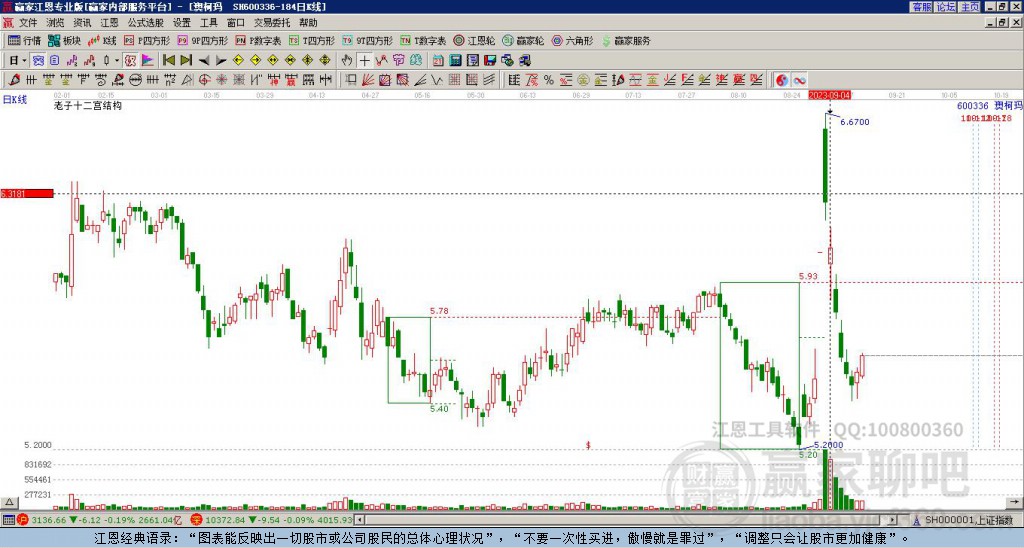Viewport: 1024px width, 548px height.
Task: Open the 9P四方形 tool
Action: [x=203, y=40]
